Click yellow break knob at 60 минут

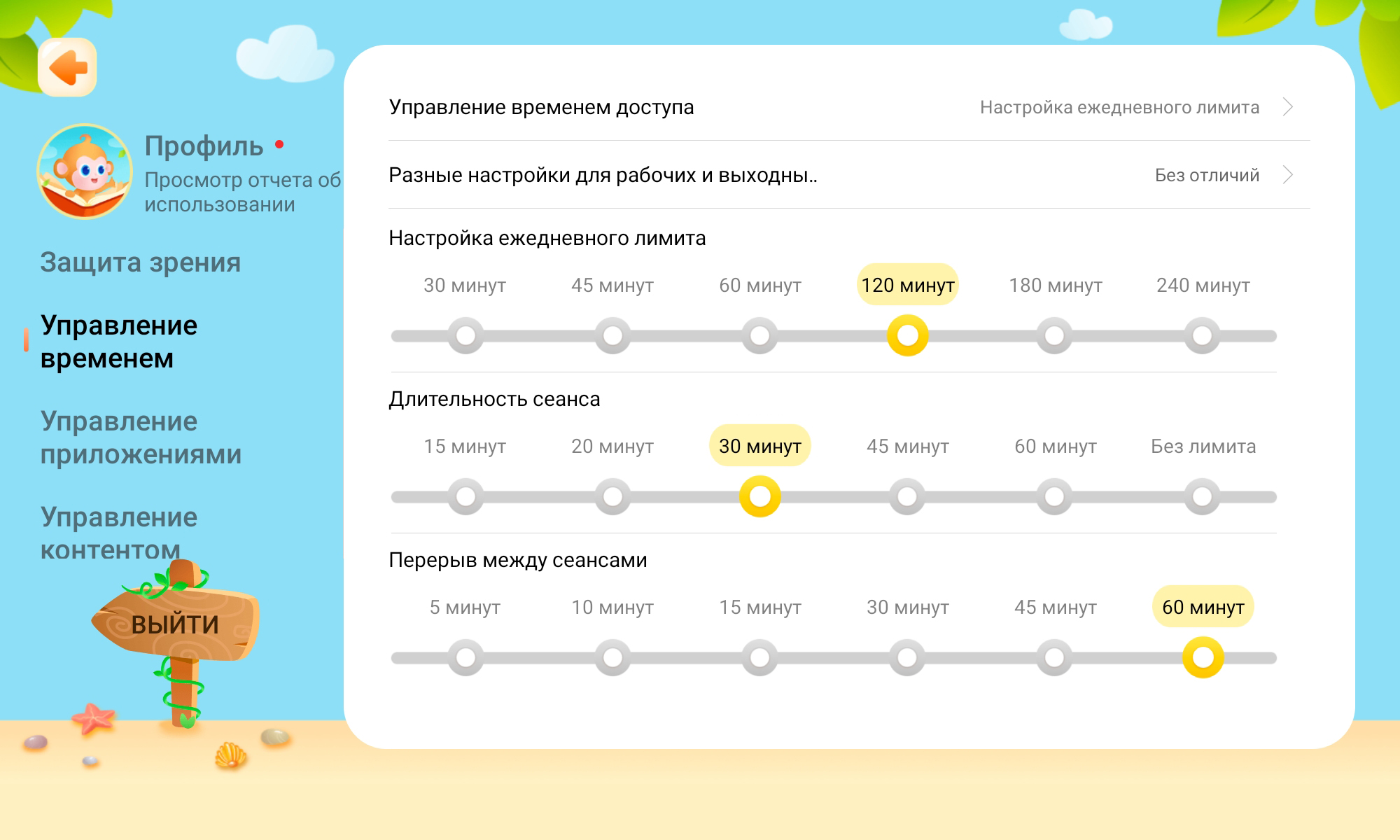tap(1203, 658)
